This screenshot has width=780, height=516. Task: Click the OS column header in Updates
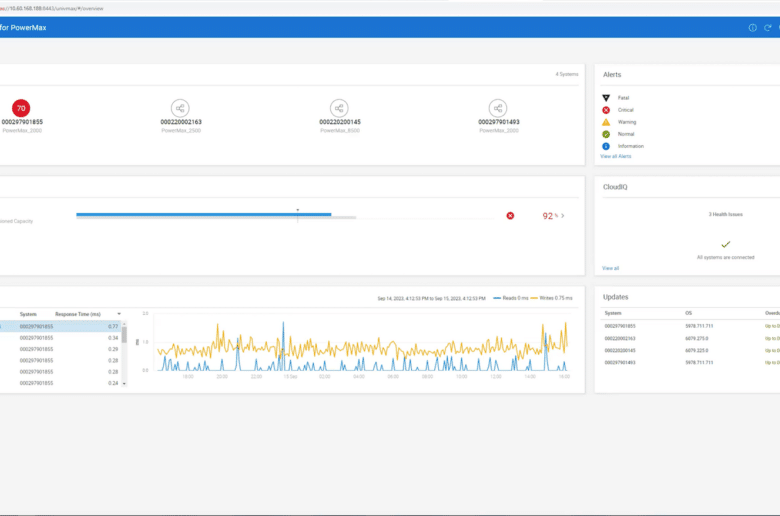pos(688,313)
